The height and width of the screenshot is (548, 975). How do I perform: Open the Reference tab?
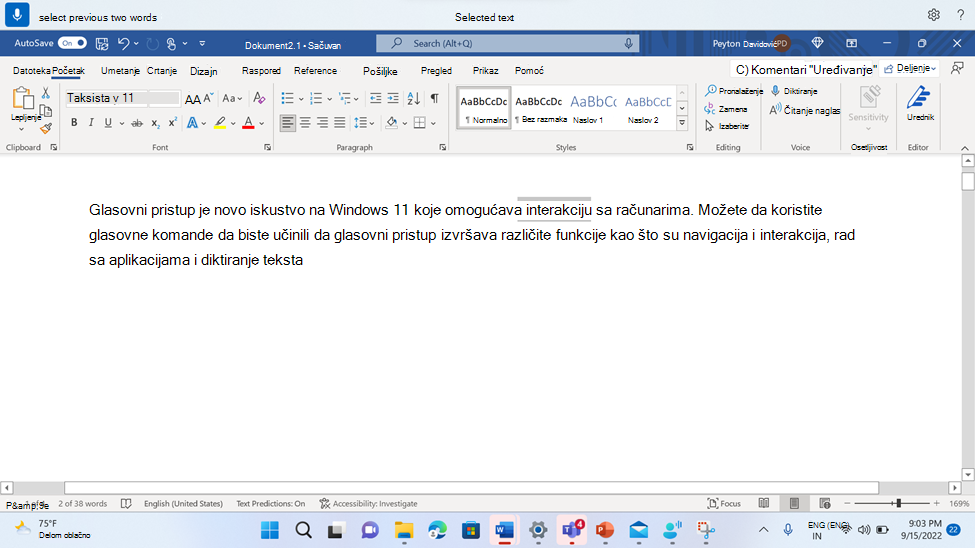315,71
